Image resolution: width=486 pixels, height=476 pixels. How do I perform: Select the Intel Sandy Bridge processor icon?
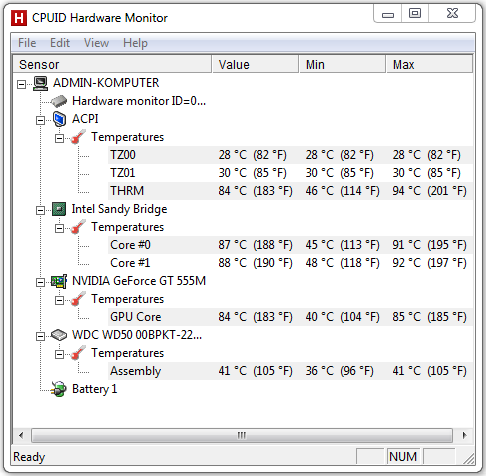(59, 209)
